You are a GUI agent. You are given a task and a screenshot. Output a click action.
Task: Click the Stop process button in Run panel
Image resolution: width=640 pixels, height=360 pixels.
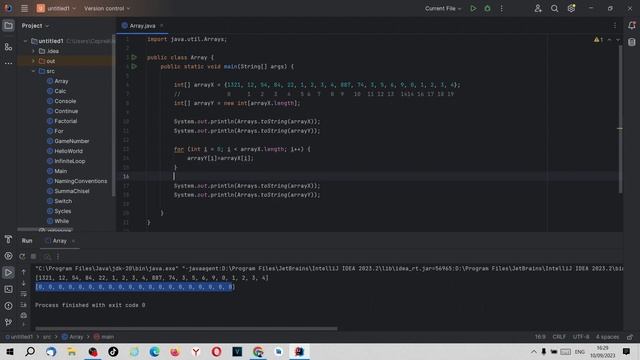[x=33, y=256]
